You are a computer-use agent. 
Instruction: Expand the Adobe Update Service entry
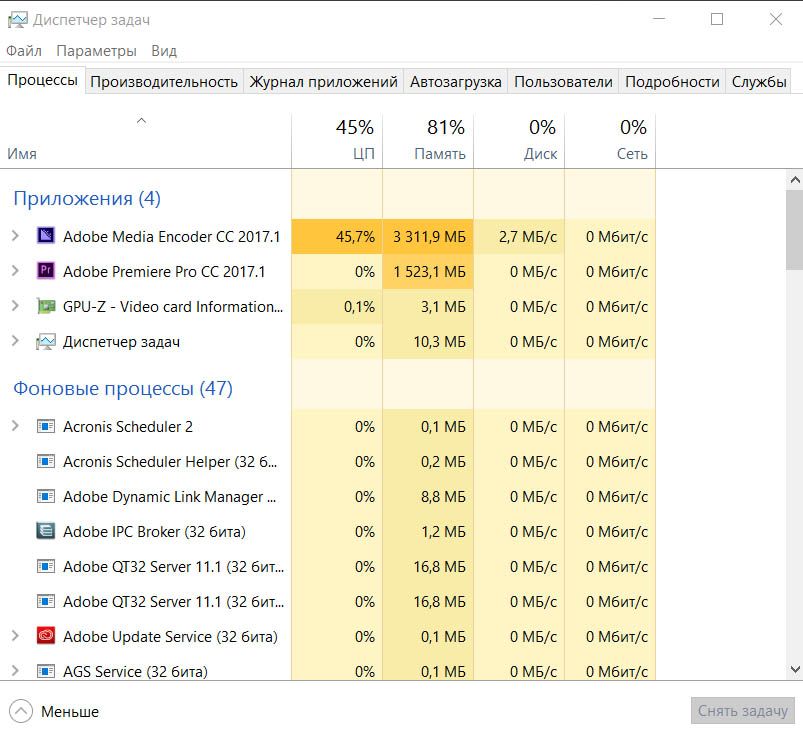(x=15, y=636)
